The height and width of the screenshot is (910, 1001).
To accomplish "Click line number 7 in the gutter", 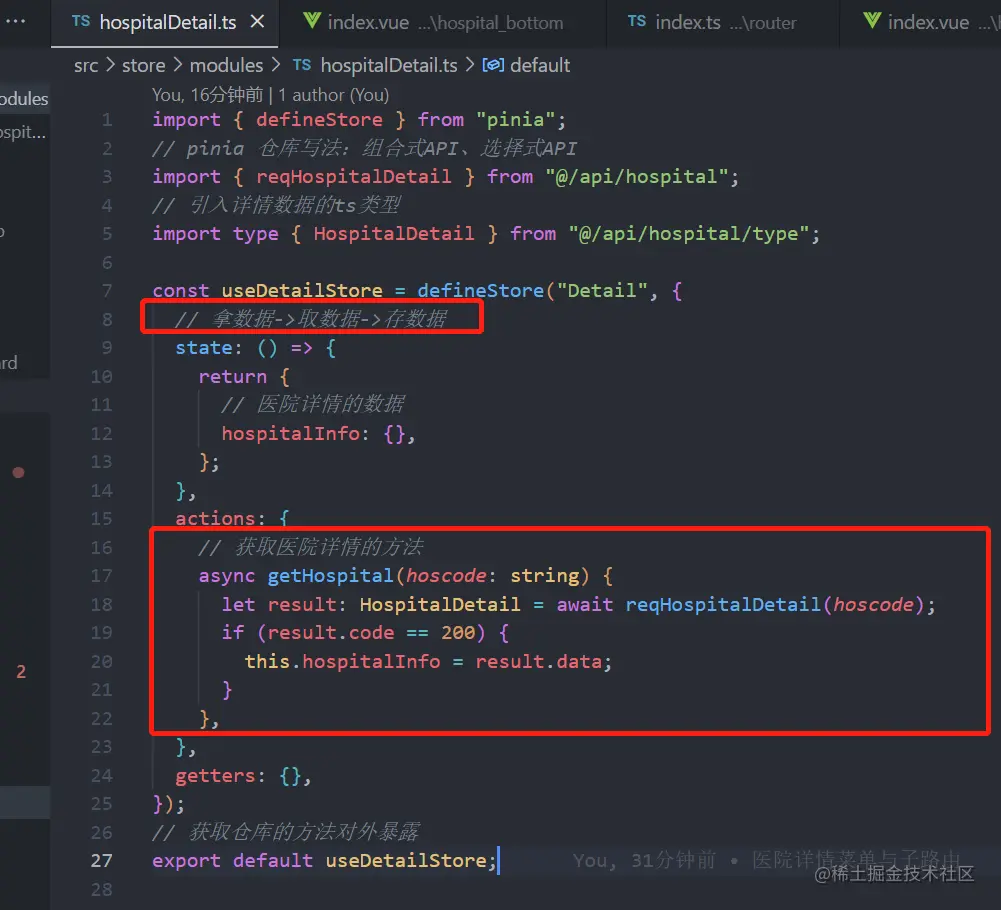I will [107, 291].
